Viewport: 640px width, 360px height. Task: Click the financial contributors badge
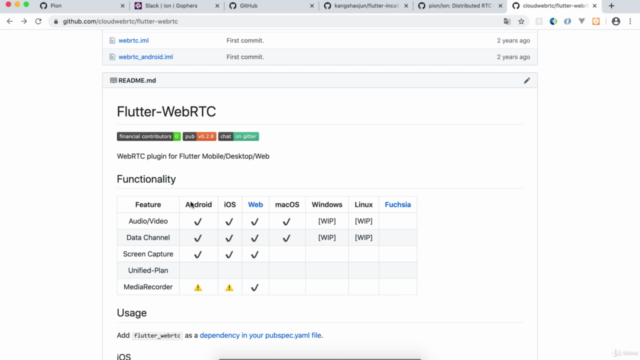[x=149, y=136]
